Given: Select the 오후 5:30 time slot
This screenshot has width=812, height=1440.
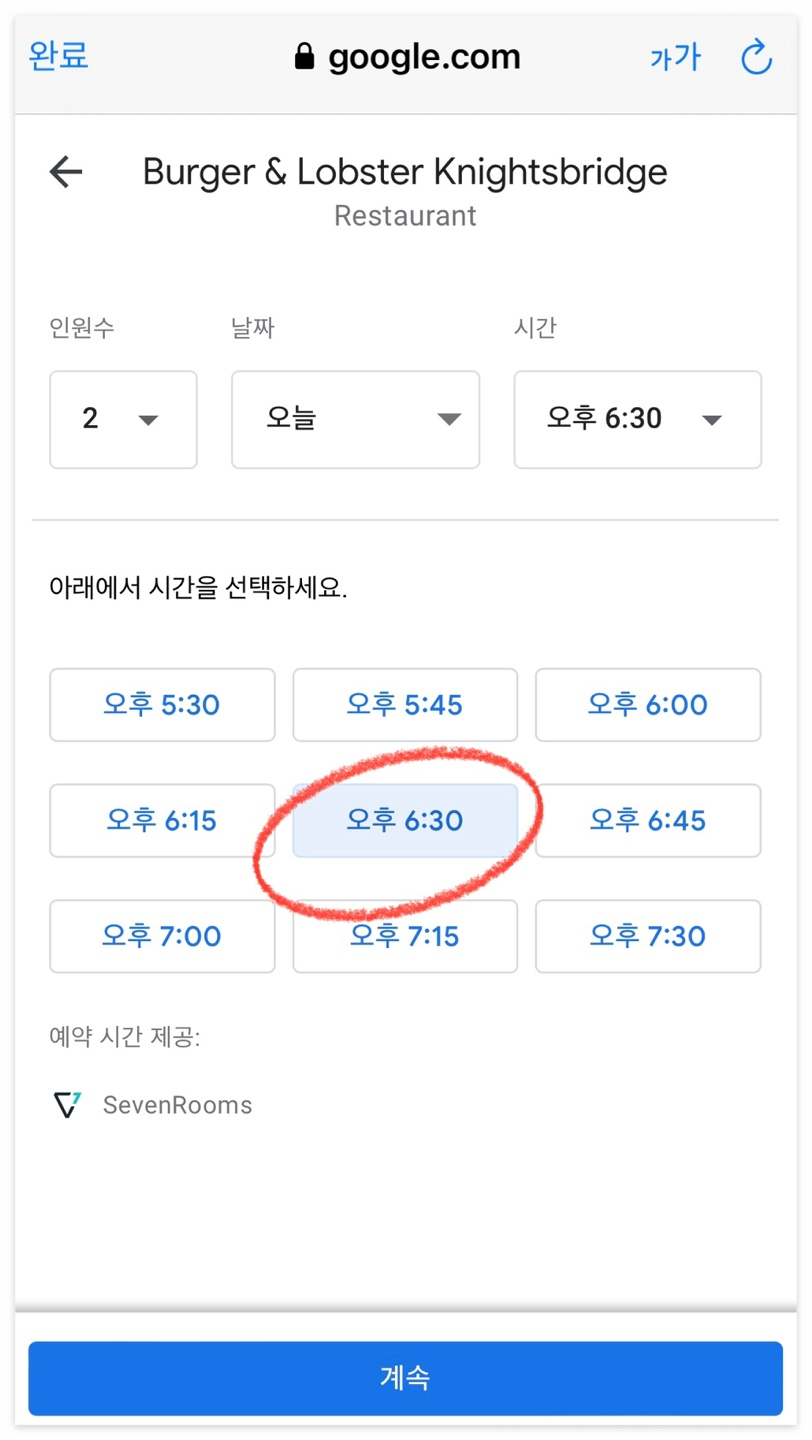Looking at the screenshot, I should coord(162,705).
